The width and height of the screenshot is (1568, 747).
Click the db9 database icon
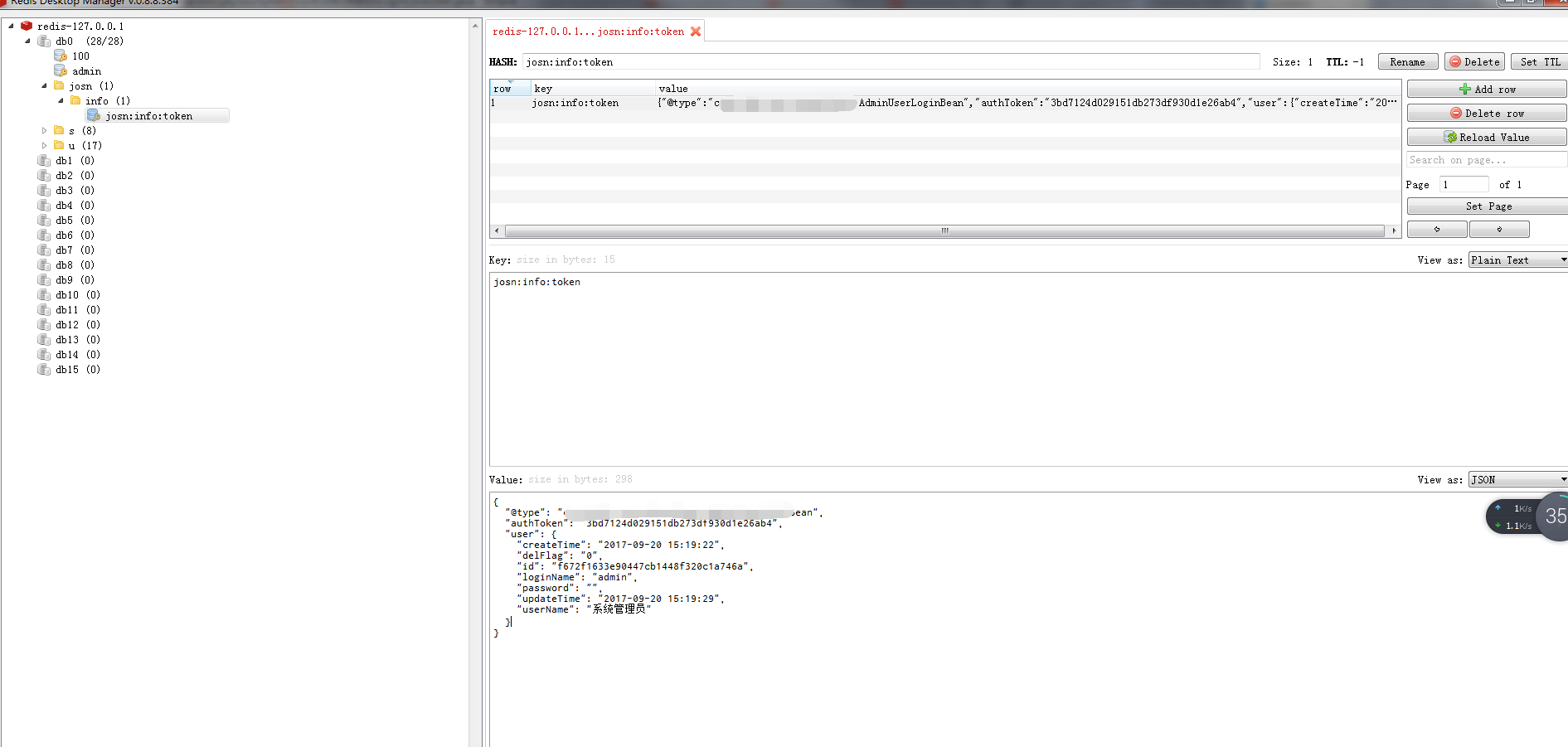pos(44,279)
